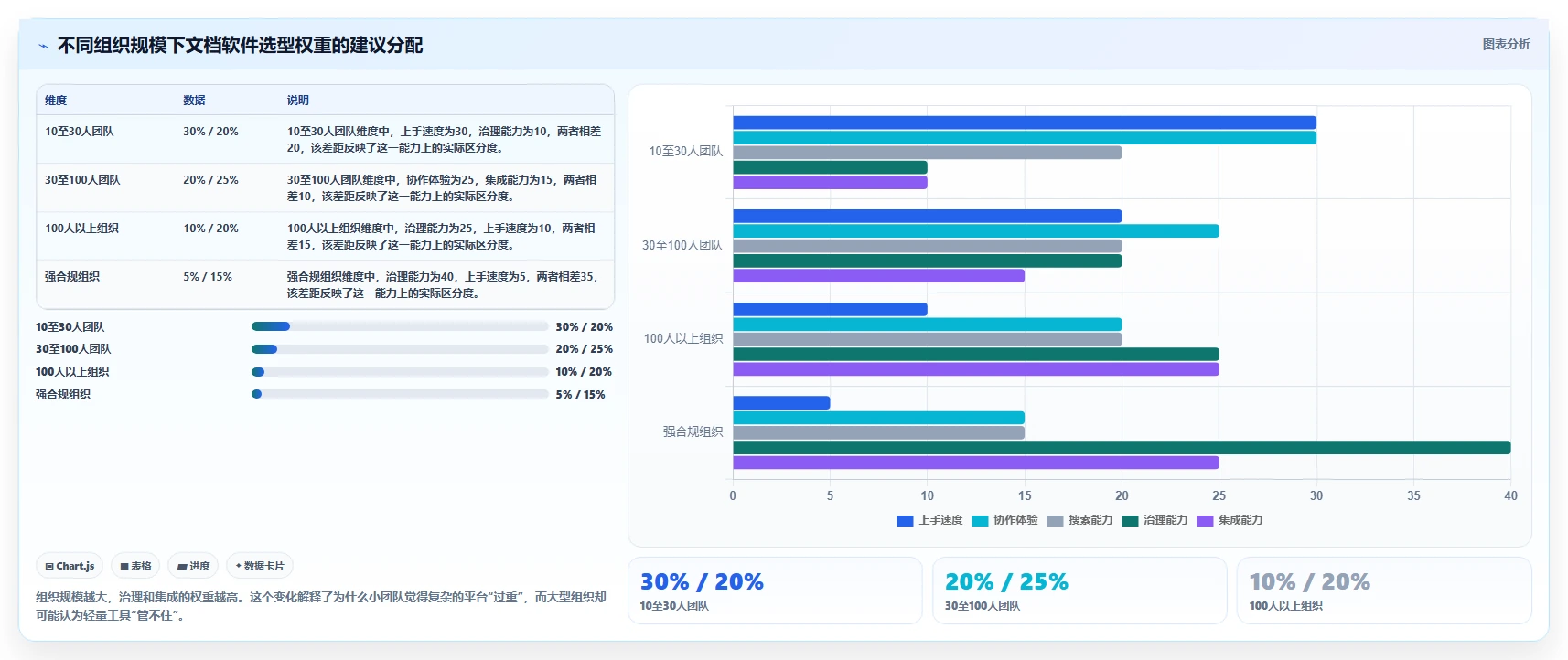Click the blue icon before the chart title
Viewport: 1568px width, 660px height.
43,46
